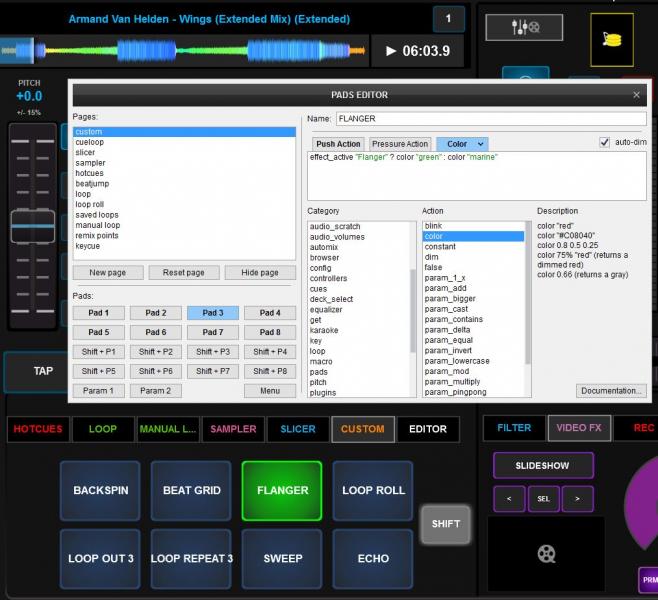
Task: Toggle the SLIDESHOW video effect
Action: tap(543, 466)
